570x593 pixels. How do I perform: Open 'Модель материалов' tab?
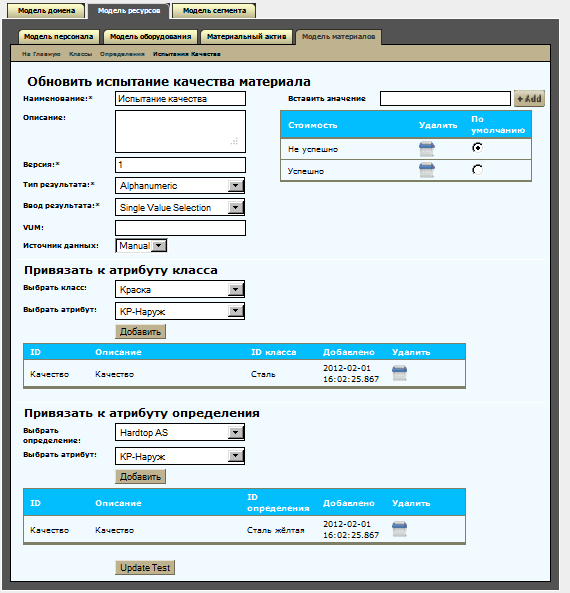tap(339, 37)
